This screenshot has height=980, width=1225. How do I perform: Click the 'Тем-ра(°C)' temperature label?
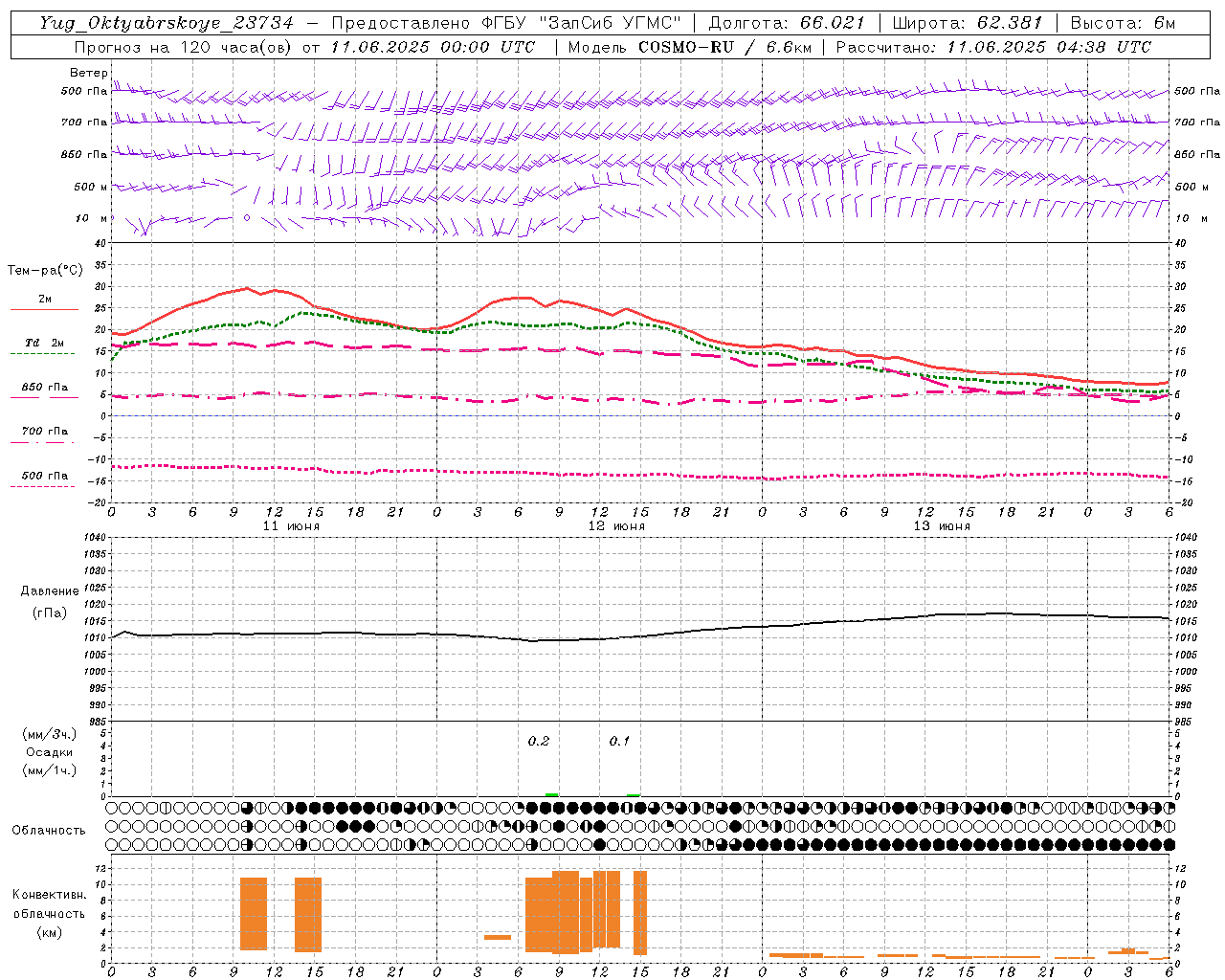(x=45, y=271)
